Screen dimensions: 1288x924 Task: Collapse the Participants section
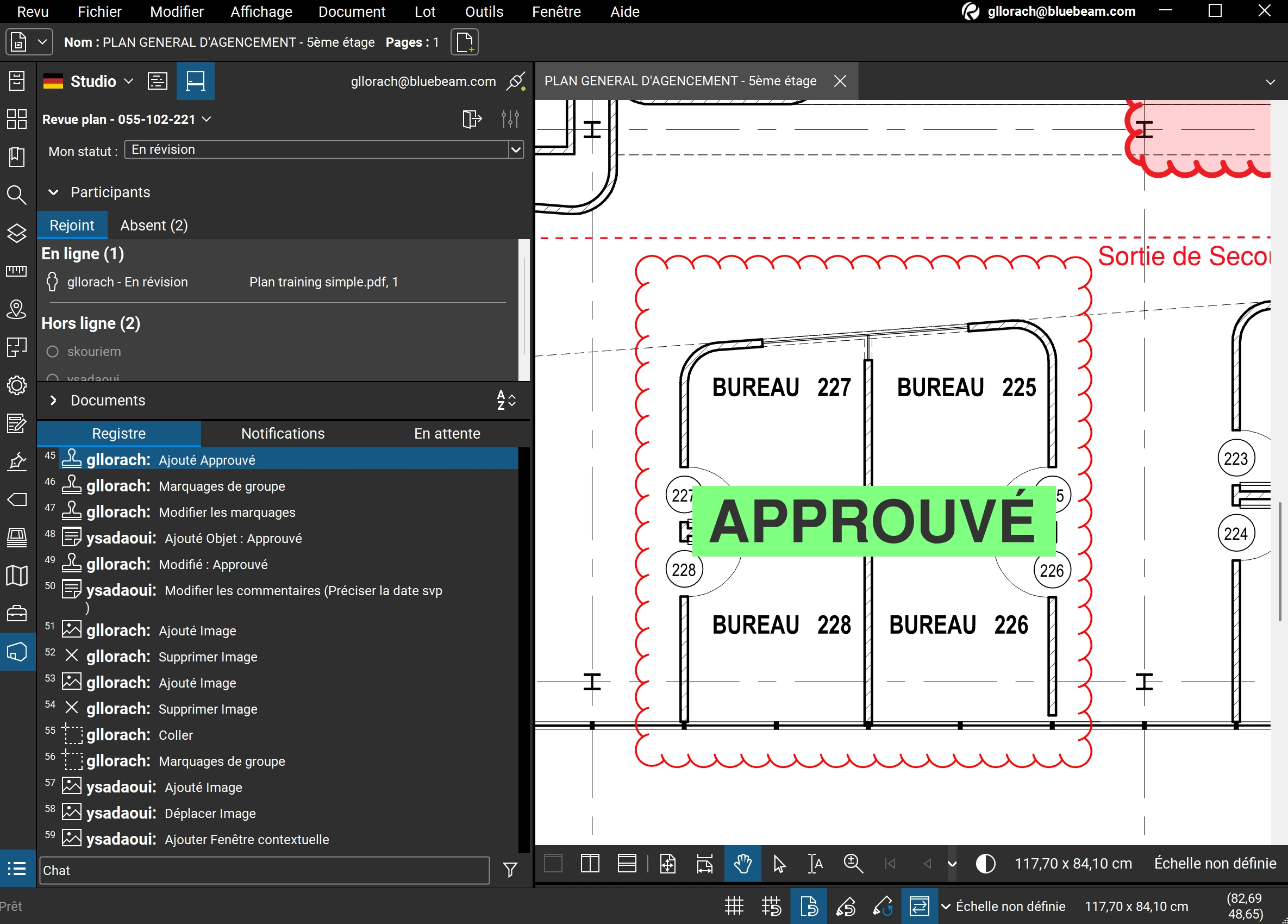point(53,192)
